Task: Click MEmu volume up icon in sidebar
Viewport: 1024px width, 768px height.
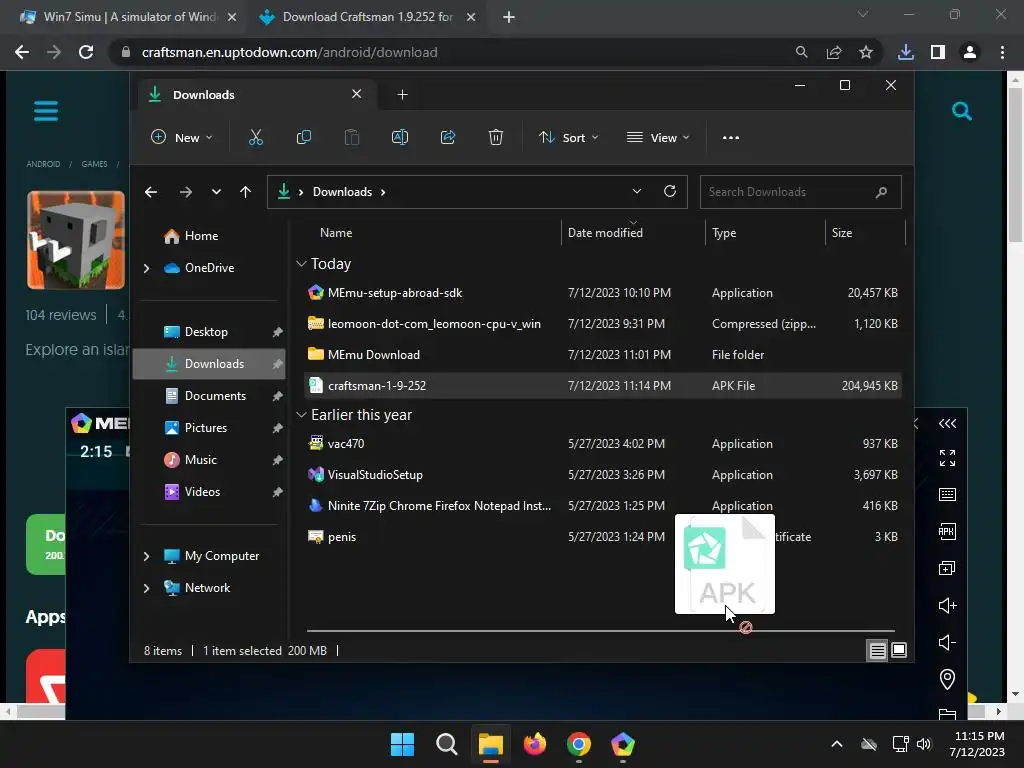Action: [947, 605]
